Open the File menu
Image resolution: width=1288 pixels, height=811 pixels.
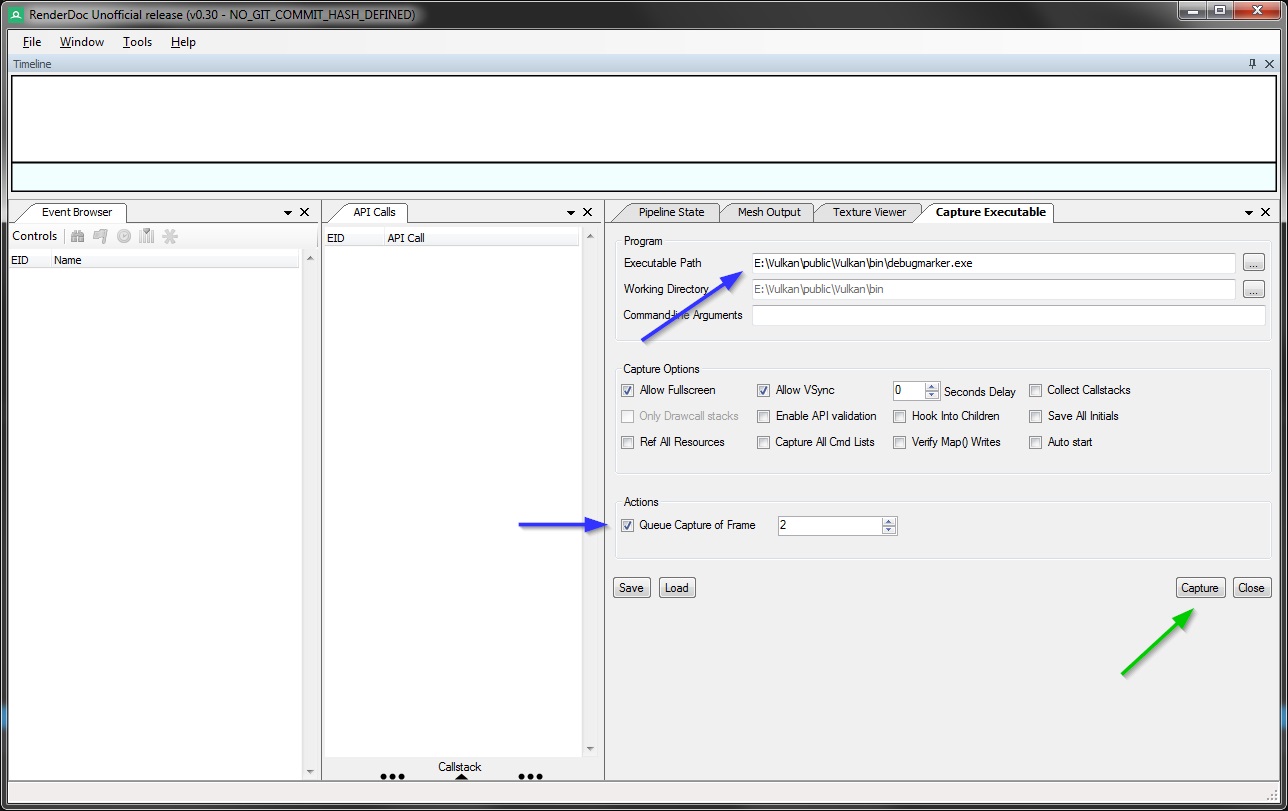(32, 42)
